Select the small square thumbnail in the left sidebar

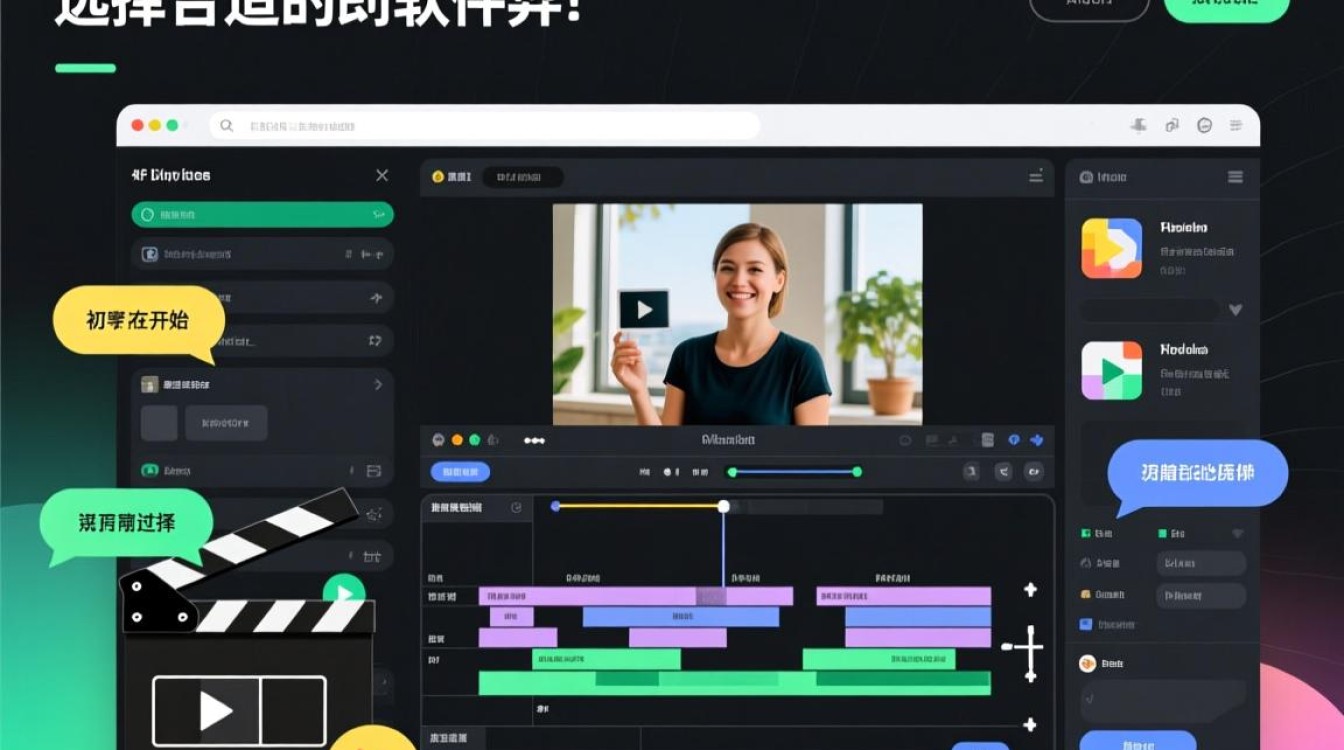[x=159, y=423]
